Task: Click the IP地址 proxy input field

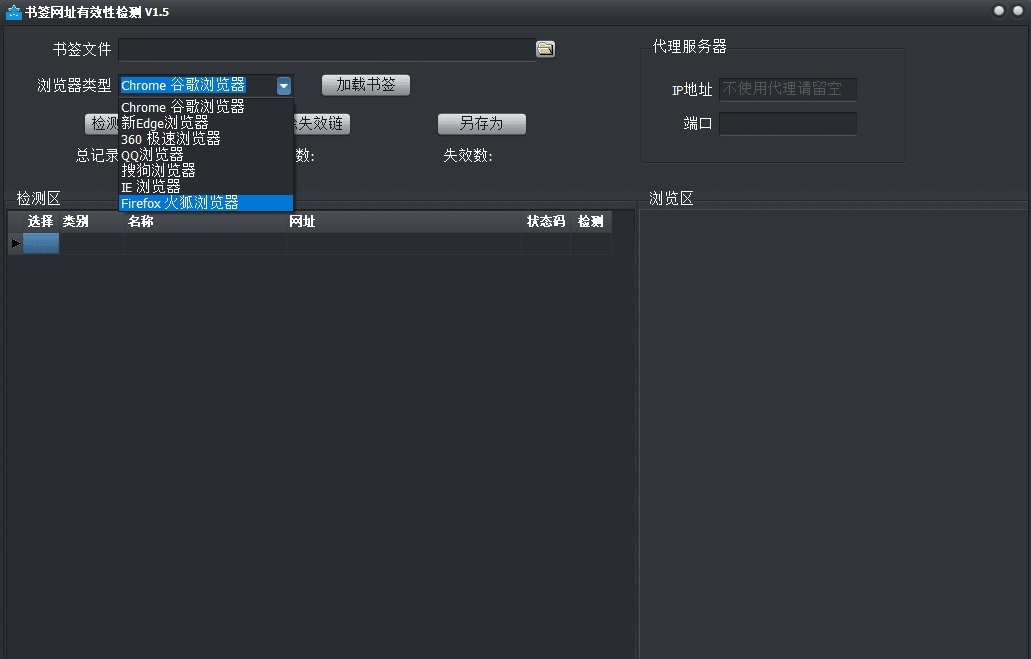Action: point(788,89)
